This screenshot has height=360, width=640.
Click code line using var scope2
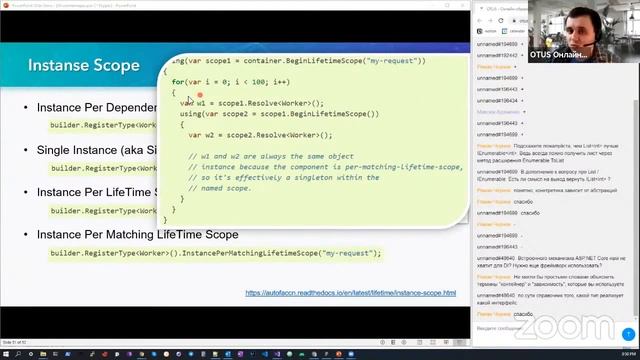pyautogui.click(x=280, y=114)
